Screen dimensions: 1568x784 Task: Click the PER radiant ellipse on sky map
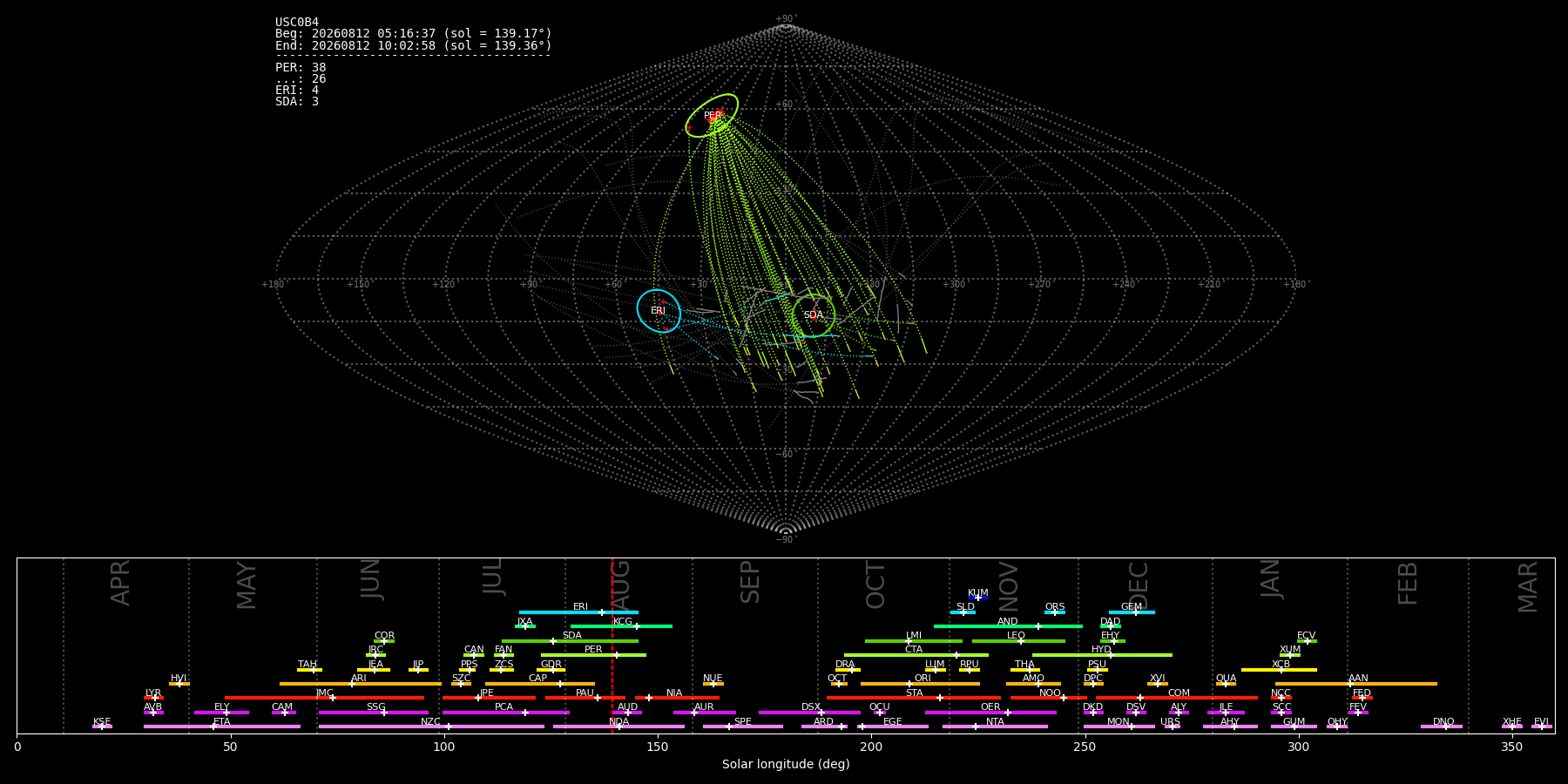tap(712, 116)
